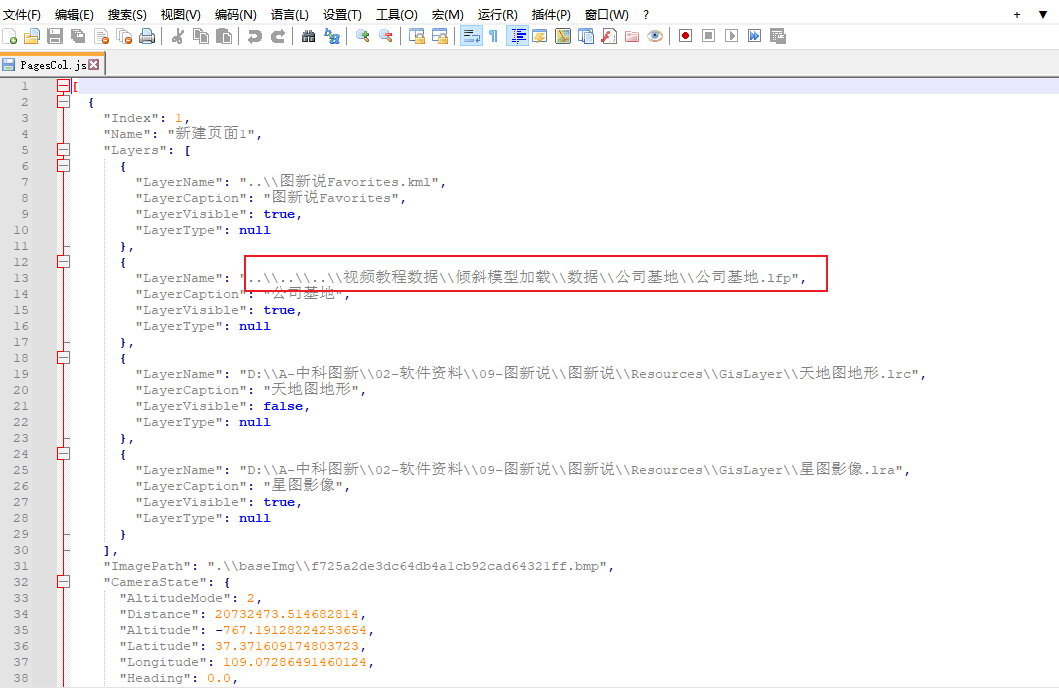Collapse the "Layers" array fold marker
Image resolution: width=1059 pixels, height=688 pixels.
64,150
